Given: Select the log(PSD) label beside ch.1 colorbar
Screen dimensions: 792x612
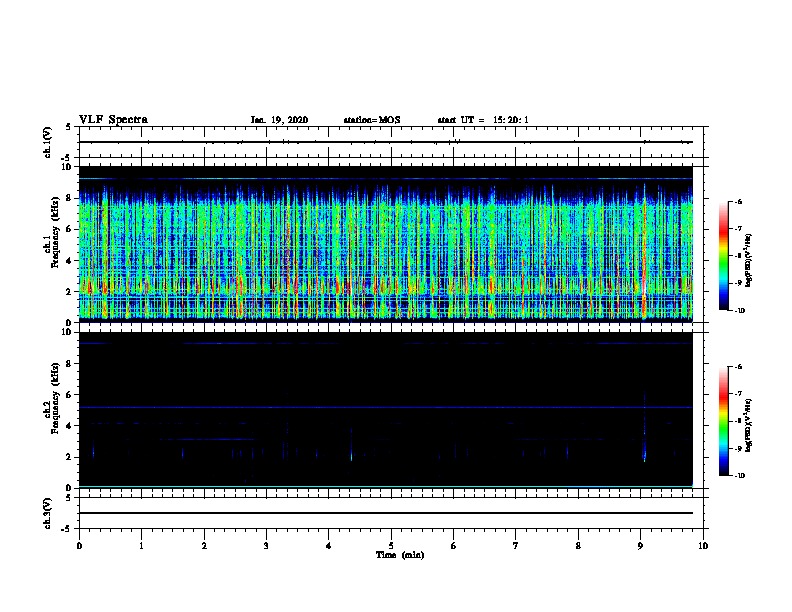Looking at the screenshot, I should click(748, 261).
